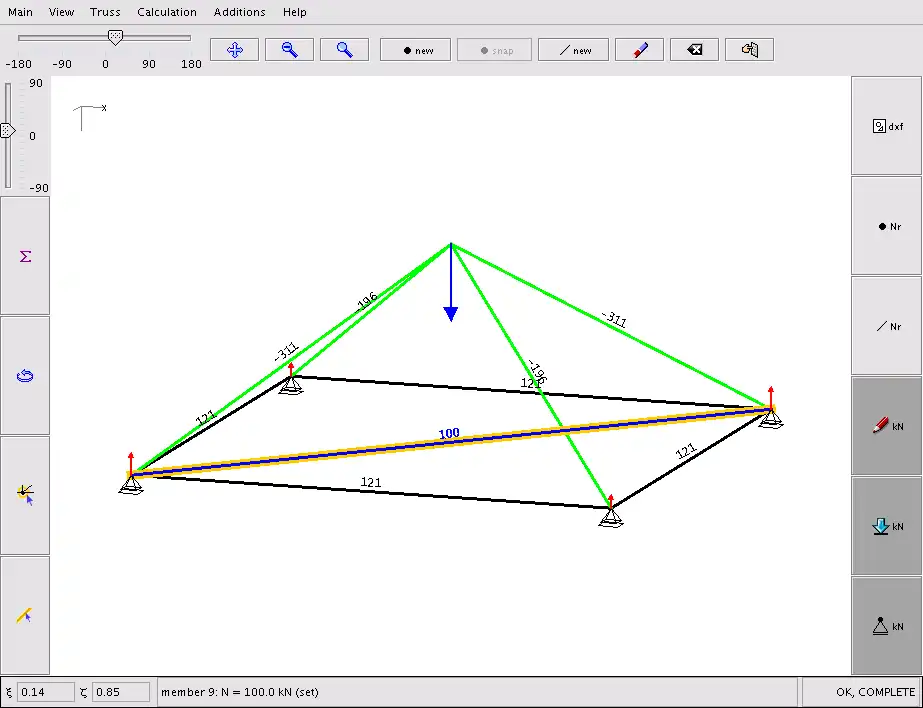This screenshot has width=923, height=708.
Task: Click the hand pointing tool button
Action: tap(749, 50)
